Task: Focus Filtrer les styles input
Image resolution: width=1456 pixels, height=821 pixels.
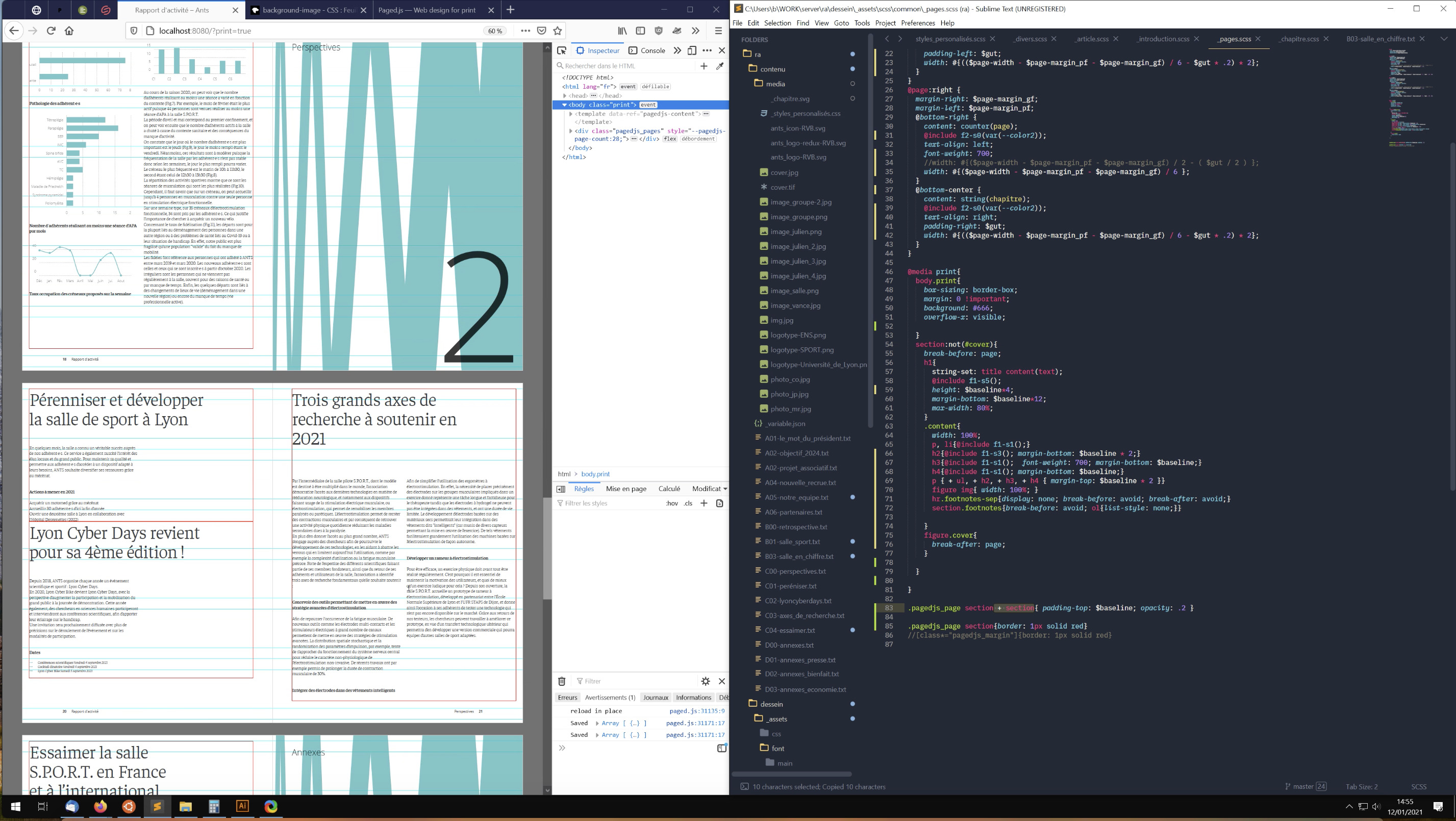Action: click(608, 503)
